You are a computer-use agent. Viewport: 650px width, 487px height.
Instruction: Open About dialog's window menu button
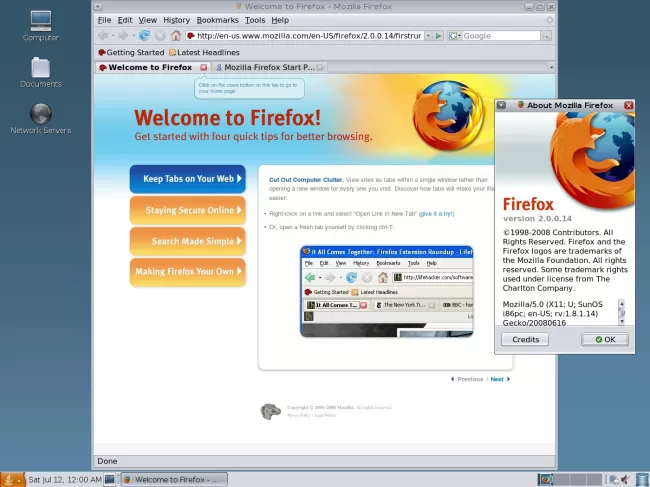[x=501, y=105]
